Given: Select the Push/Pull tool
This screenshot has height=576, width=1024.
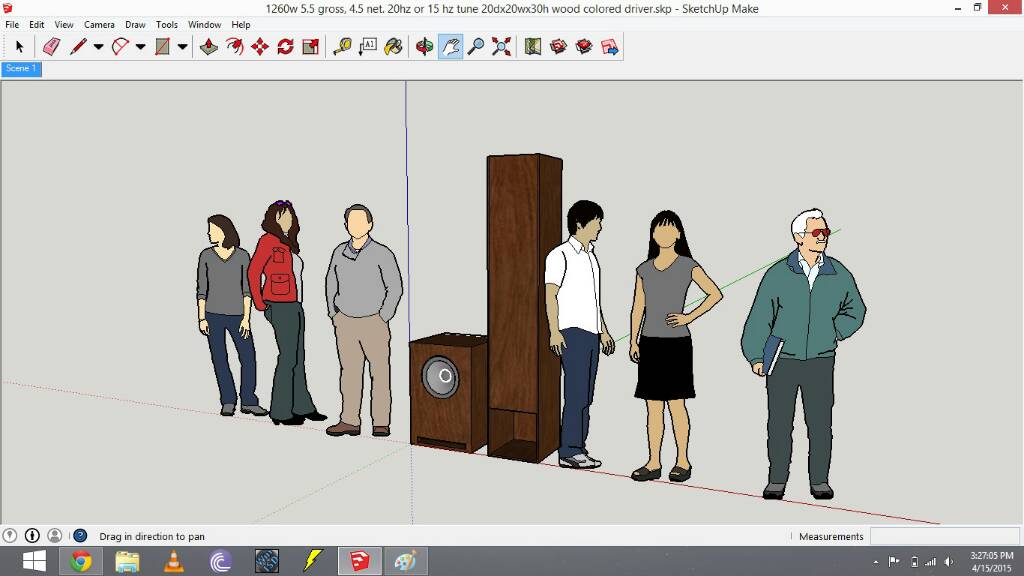Looking at the screenshot, I should point(208,46).
